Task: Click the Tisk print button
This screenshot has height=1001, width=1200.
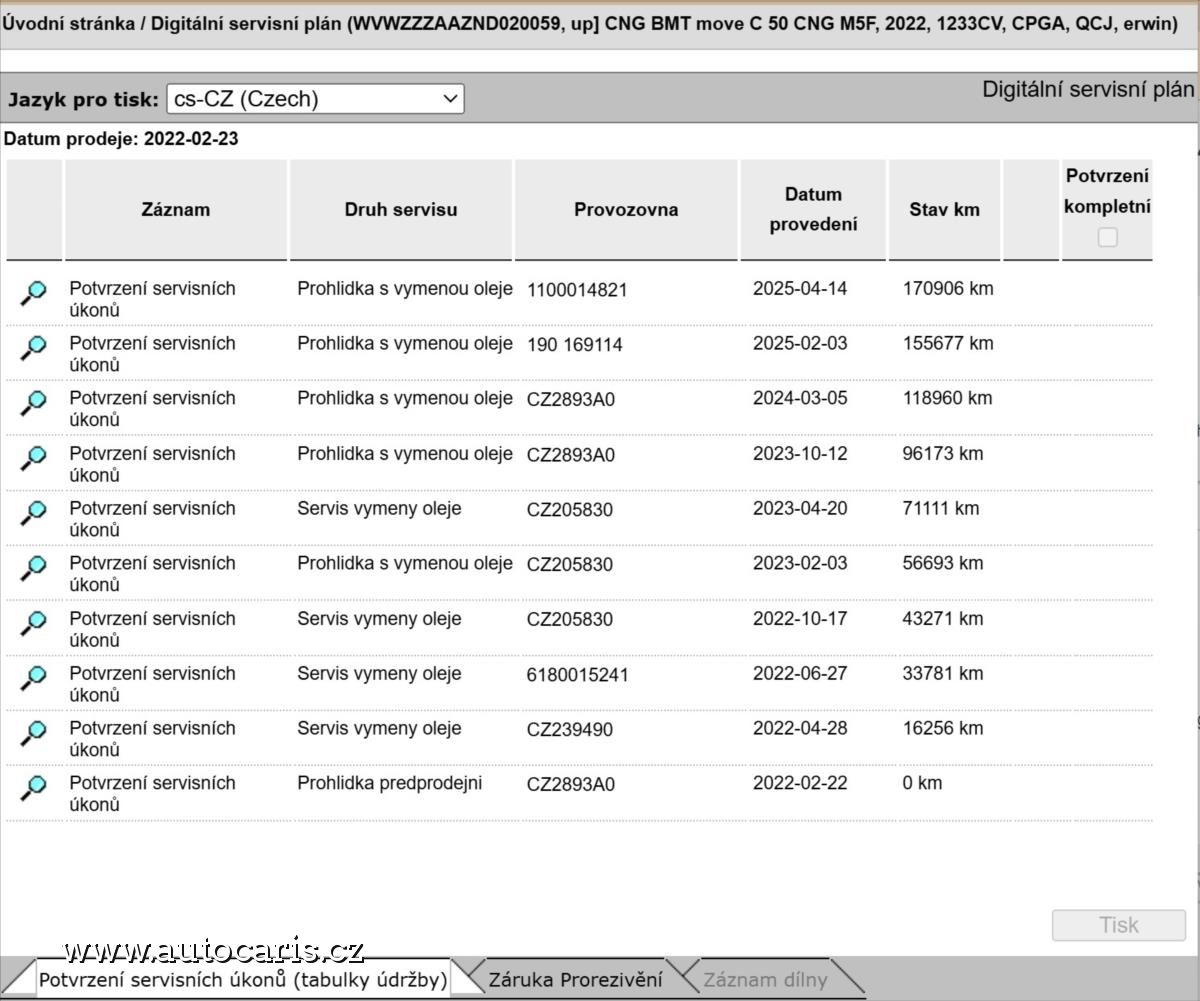Action: tap(1119, 925)
